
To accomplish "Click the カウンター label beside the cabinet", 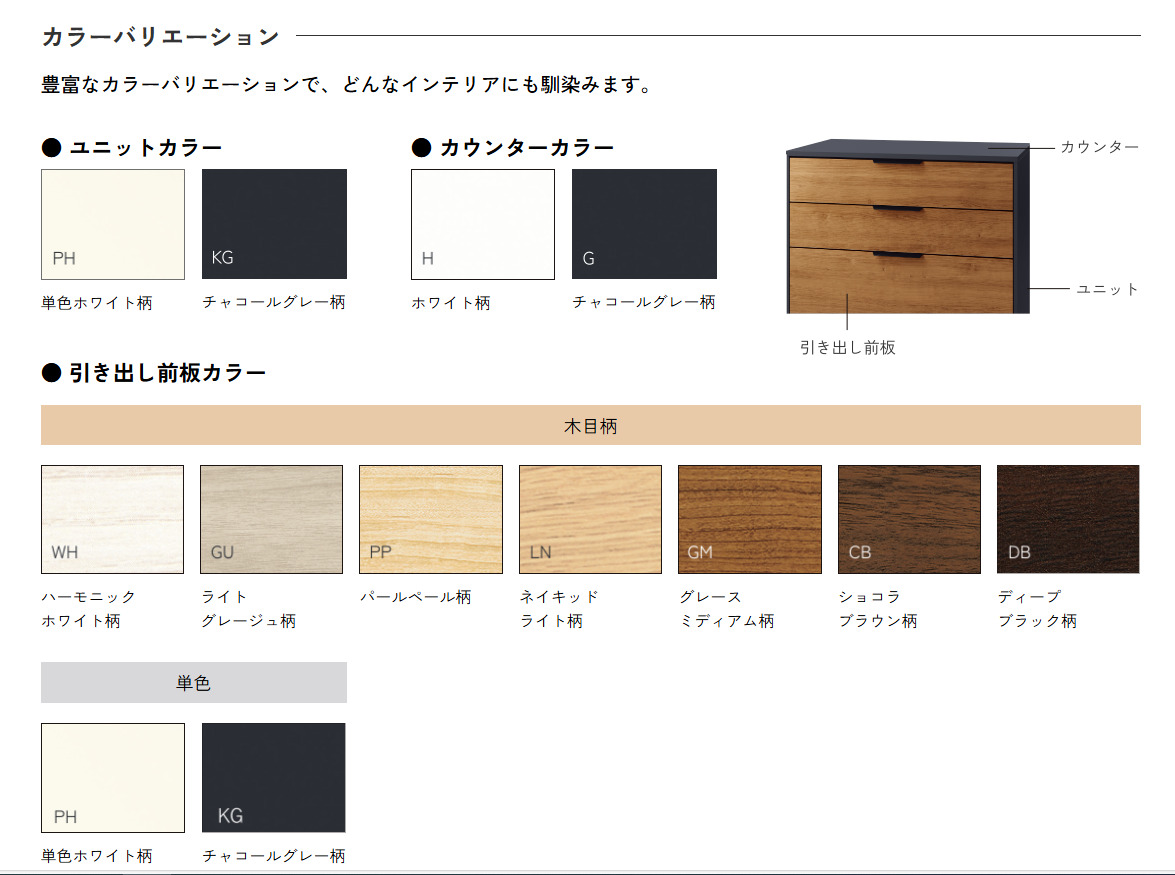I will pos(1099,147).
